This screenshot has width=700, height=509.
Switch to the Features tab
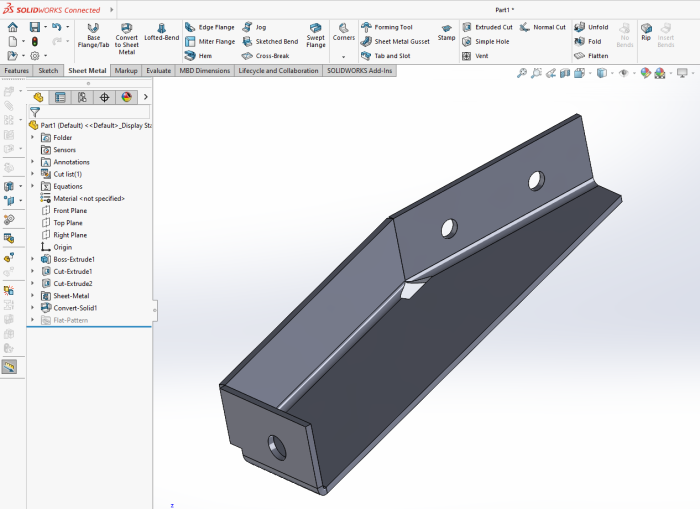point(16,71)
